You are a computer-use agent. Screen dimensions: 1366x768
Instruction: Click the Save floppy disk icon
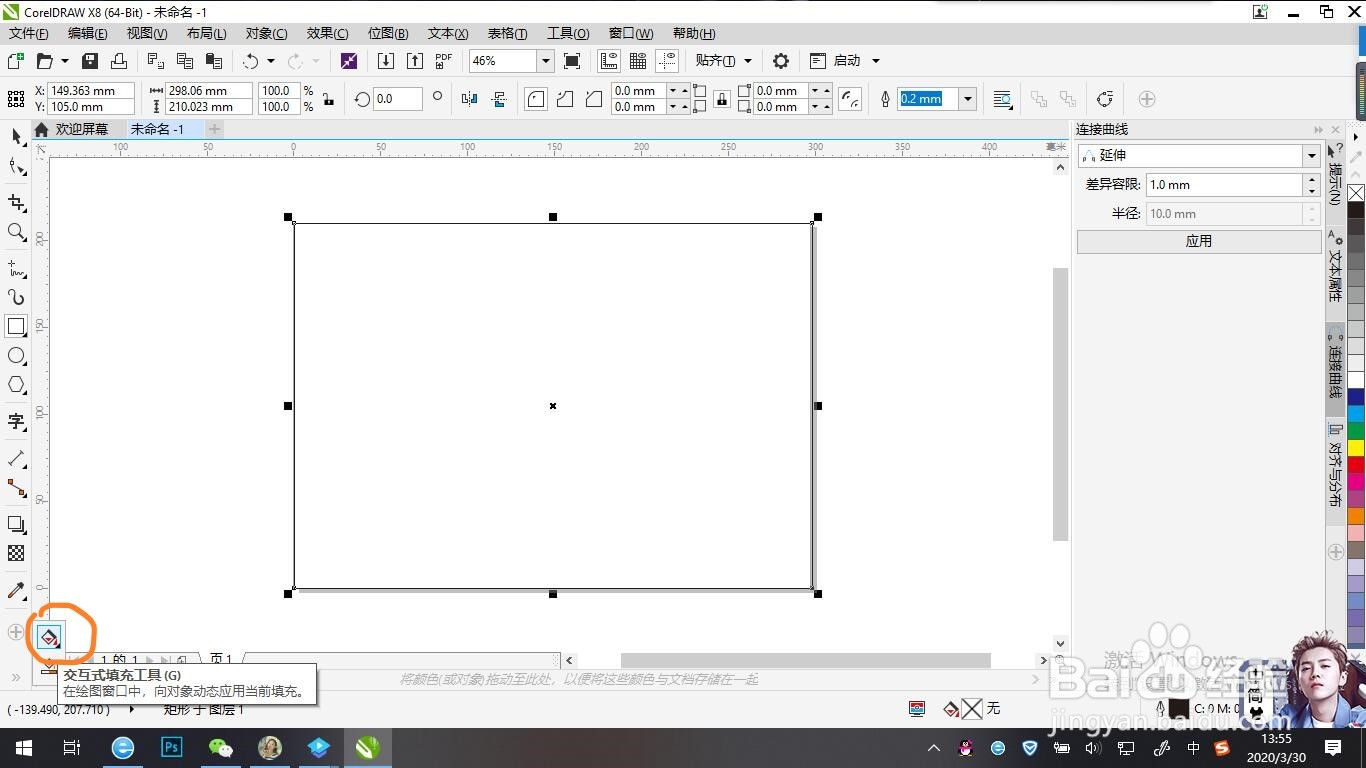point(90,61)
